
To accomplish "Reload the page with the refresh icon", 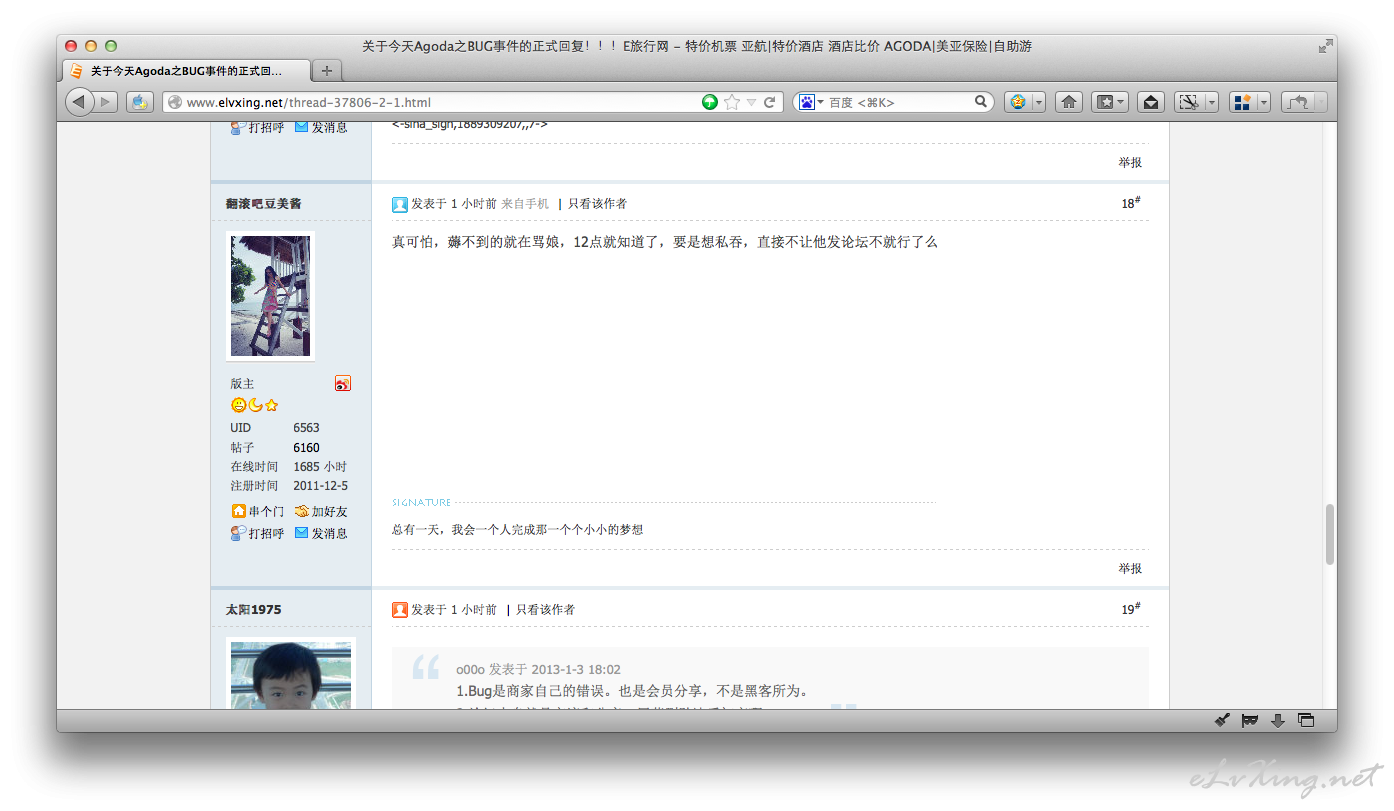I will click(770, 102).
